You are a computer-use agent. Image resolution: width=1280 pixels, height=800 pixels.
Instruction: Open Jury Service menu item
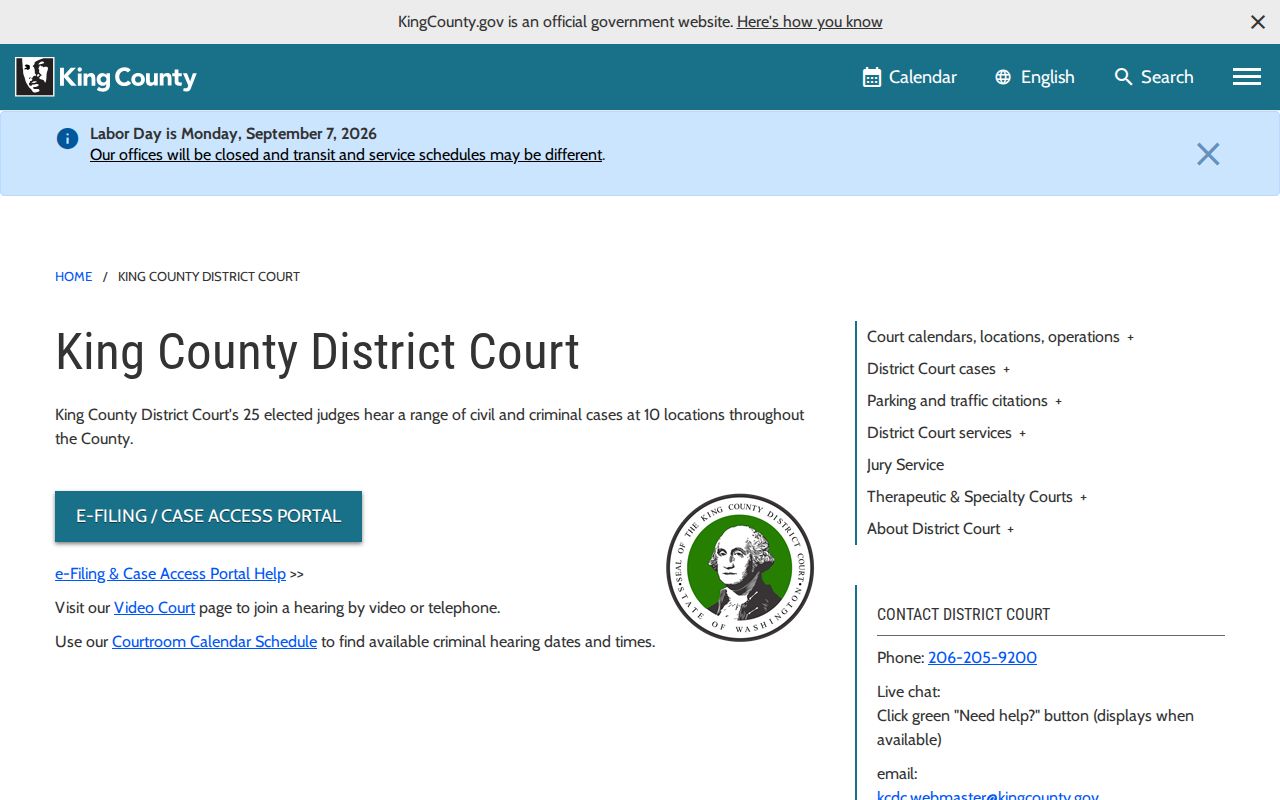click(905, 465)
